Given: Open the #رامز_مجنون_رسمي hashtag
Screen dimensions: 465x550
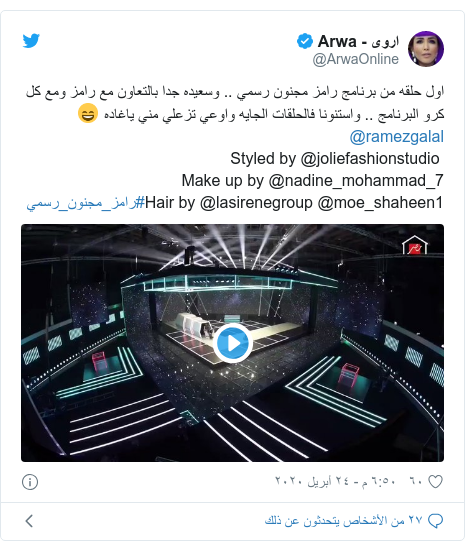Looking at the screenshot, I should click(x=86, y=203).
